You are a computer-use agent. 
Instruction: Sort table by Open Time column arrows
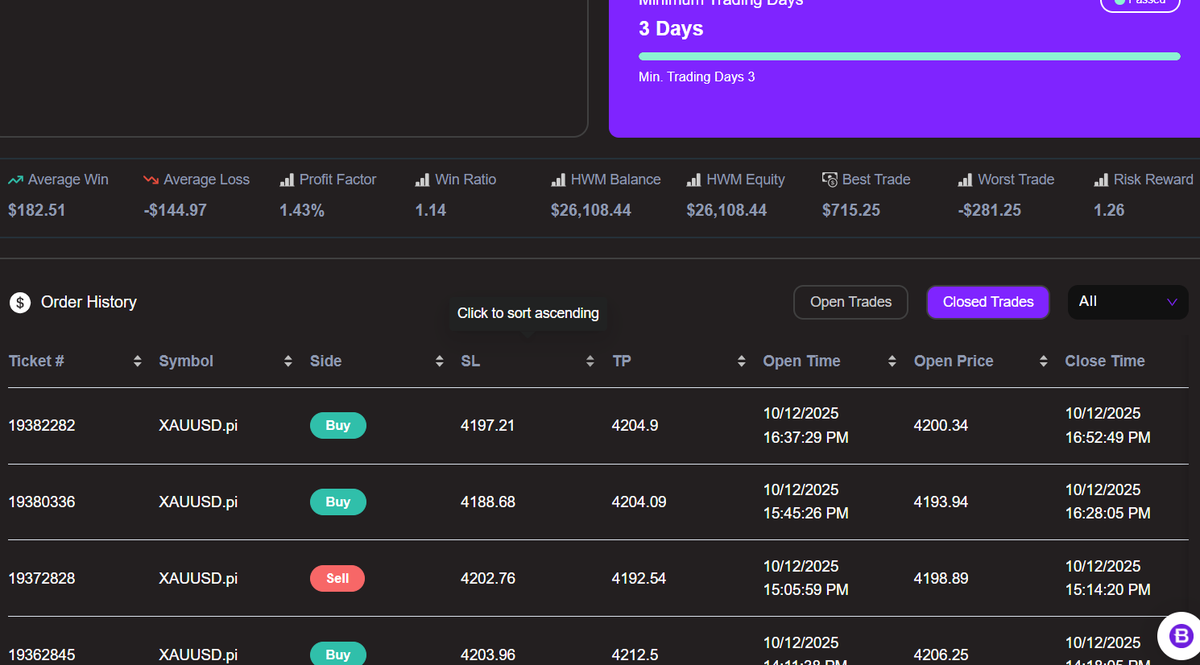[x=892, y=361]
